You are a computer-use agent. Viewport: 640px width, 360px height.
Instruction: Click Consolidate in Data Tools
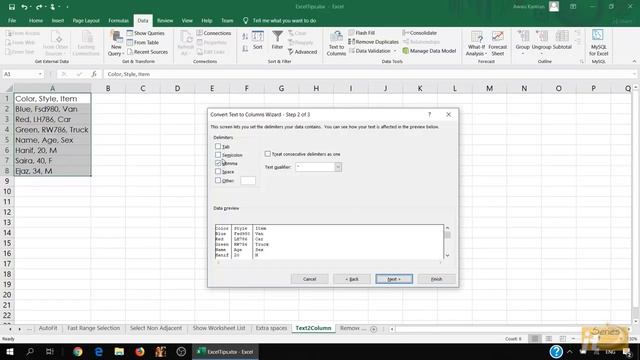pos(420,33)
